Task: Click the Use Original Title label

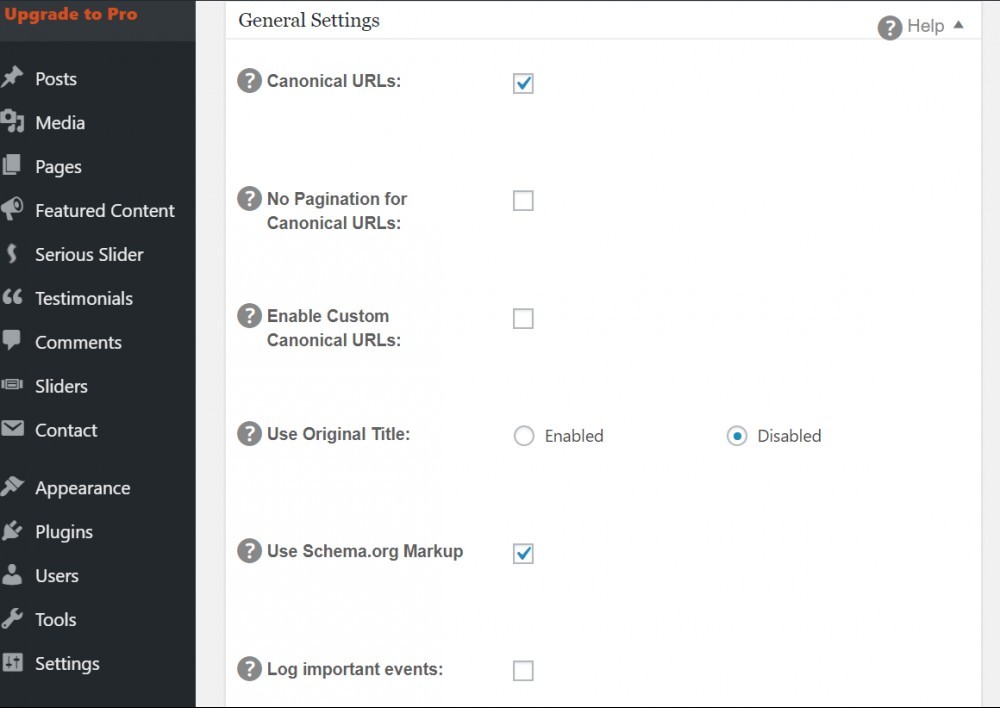Action: pos(338,434)
